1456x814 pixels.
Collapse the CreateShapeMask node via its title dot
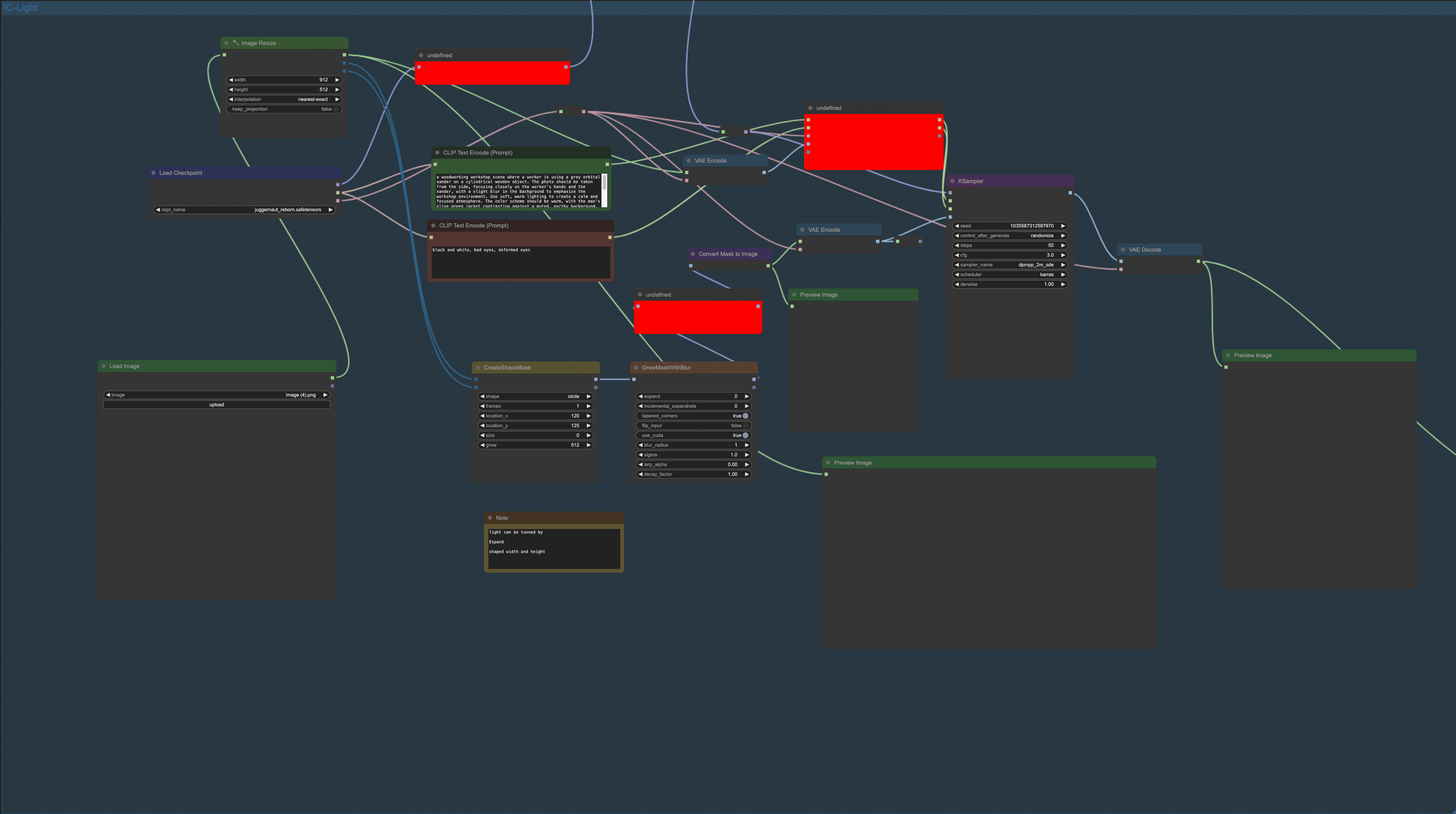click(x=478, y=368)
